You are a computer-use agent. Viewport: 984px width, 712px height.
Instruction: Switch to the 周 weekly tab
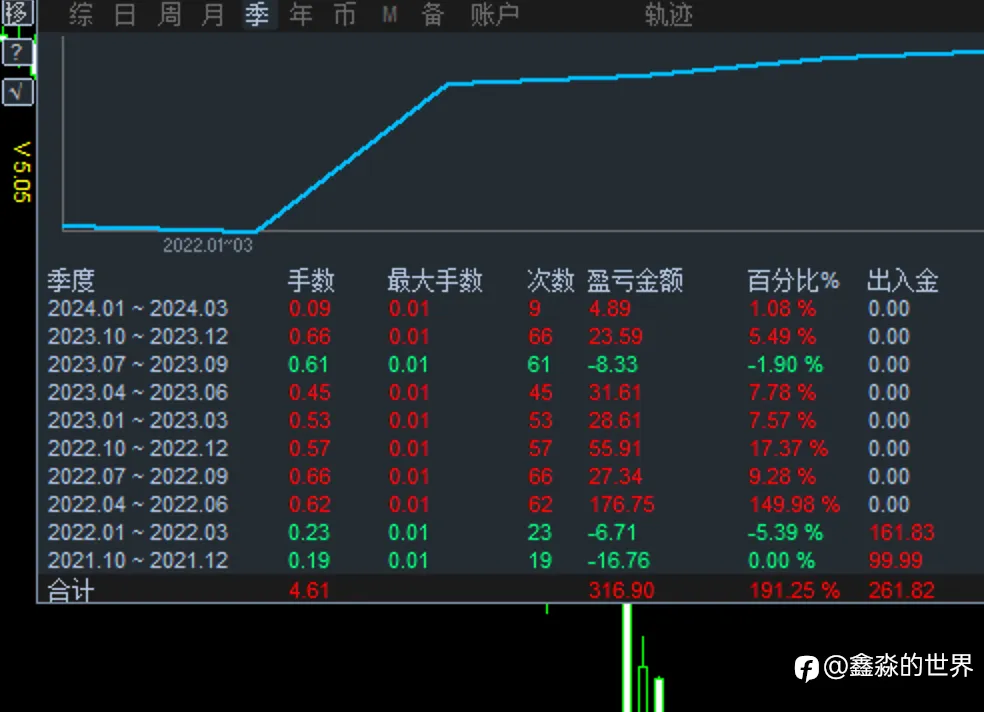[169, 14]
